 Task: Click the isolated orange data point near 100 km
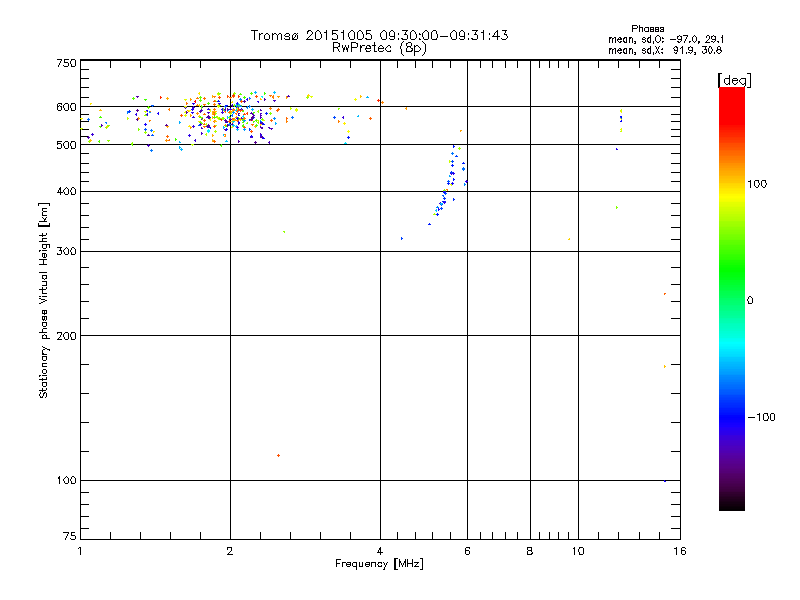(278, 455)
